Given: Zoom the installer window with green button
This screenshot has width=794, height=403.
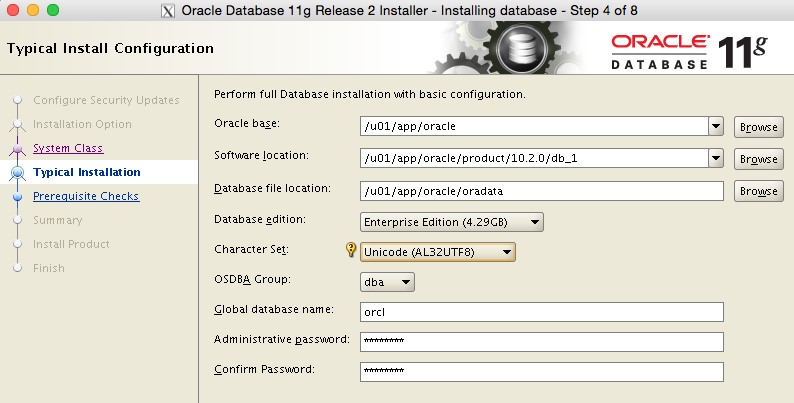Looking at the screenshot, I should [x=53, y=10].
